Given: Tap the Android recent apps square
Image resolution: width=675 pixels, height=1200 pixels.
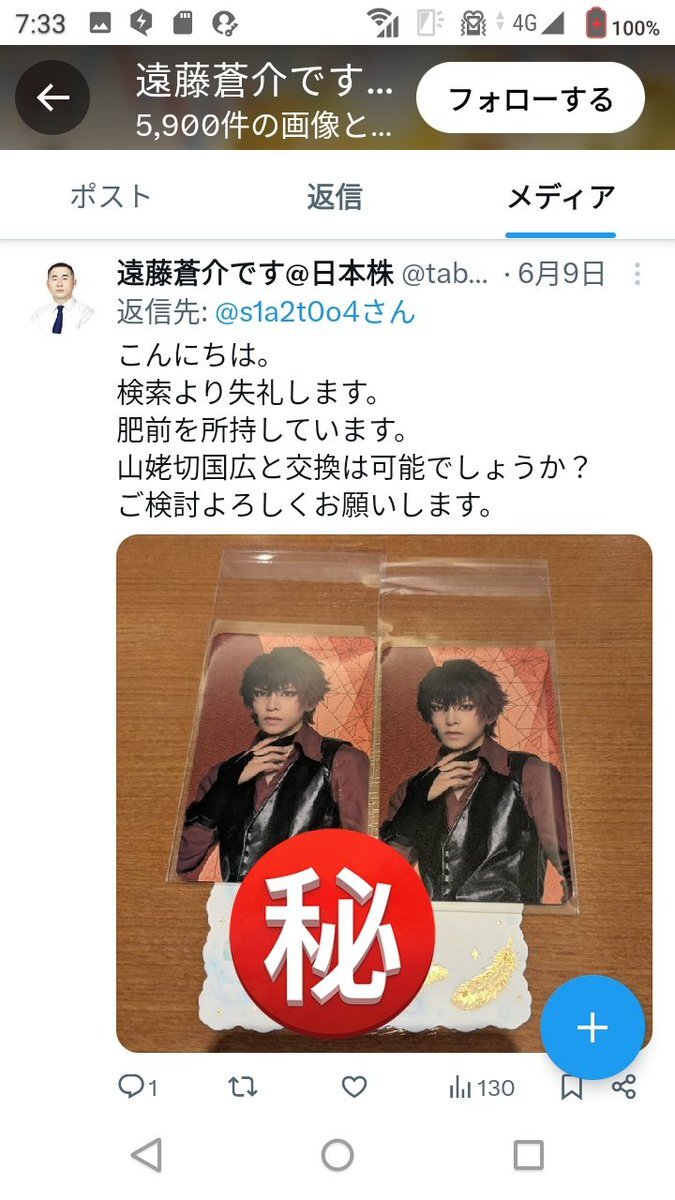Looking at the screenshot, I should tap(528, 1156).
